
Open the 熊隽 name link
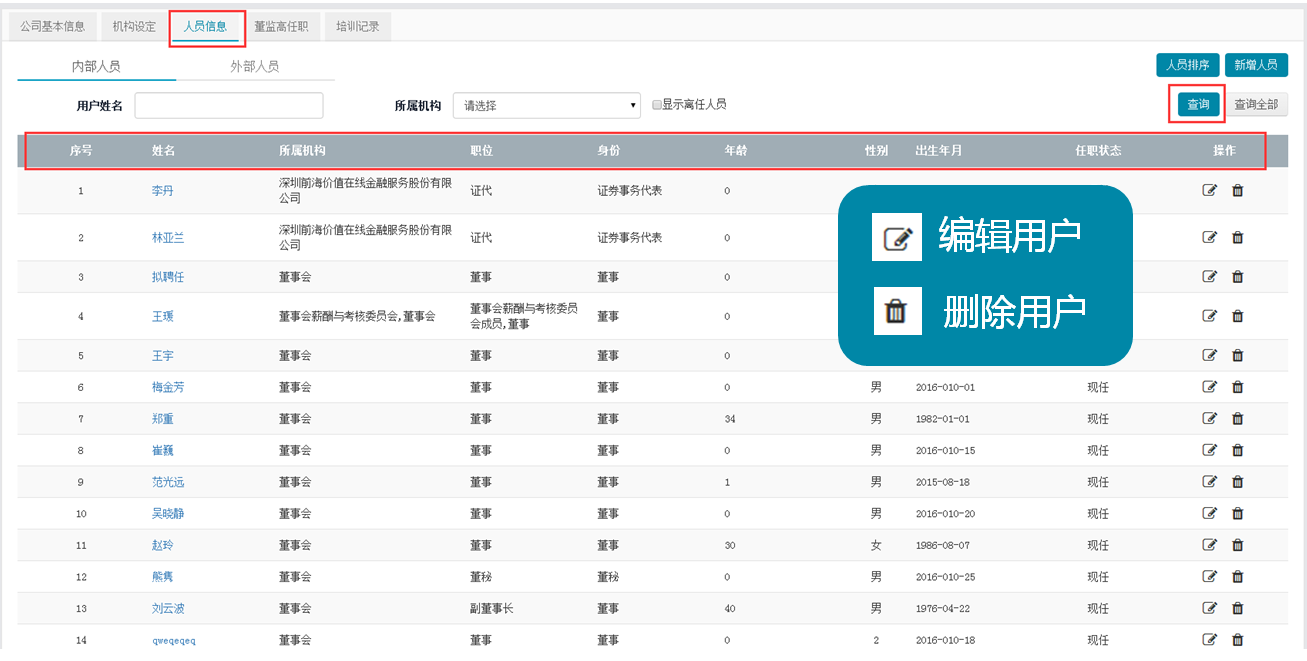tap(162, 577)
